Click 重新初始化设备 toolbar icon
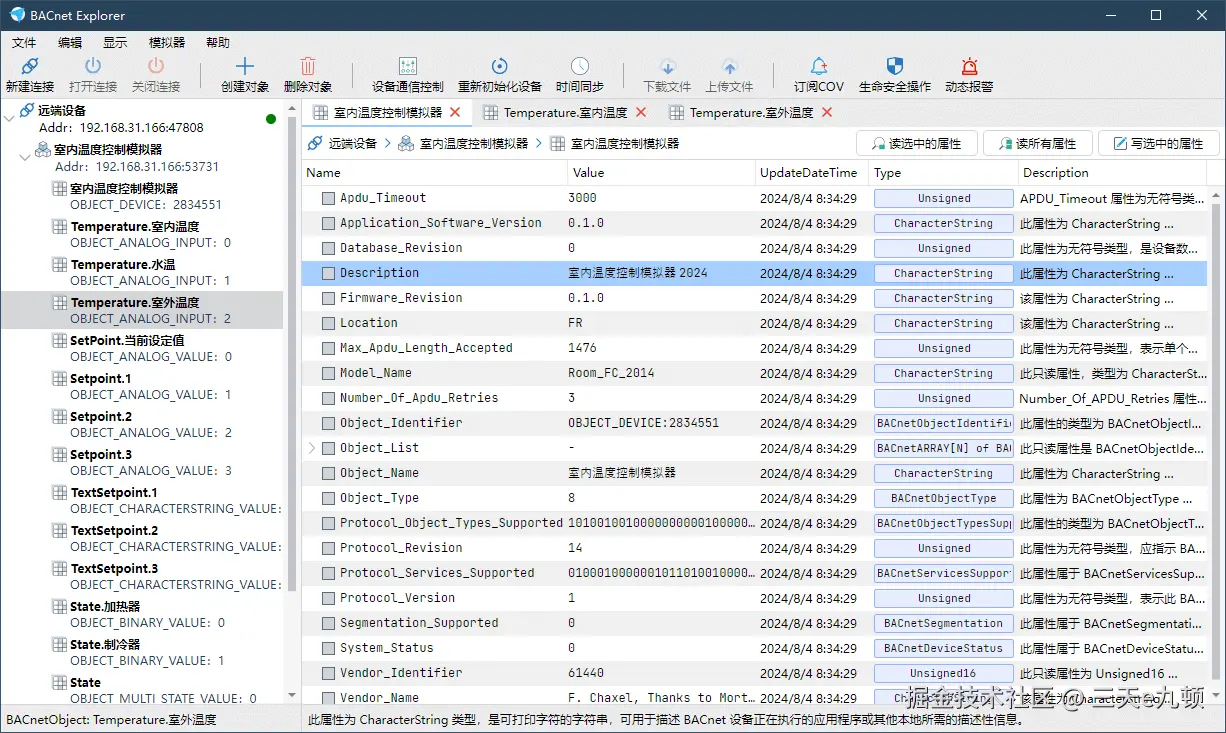1226x733 pixels. coord(500,66)
